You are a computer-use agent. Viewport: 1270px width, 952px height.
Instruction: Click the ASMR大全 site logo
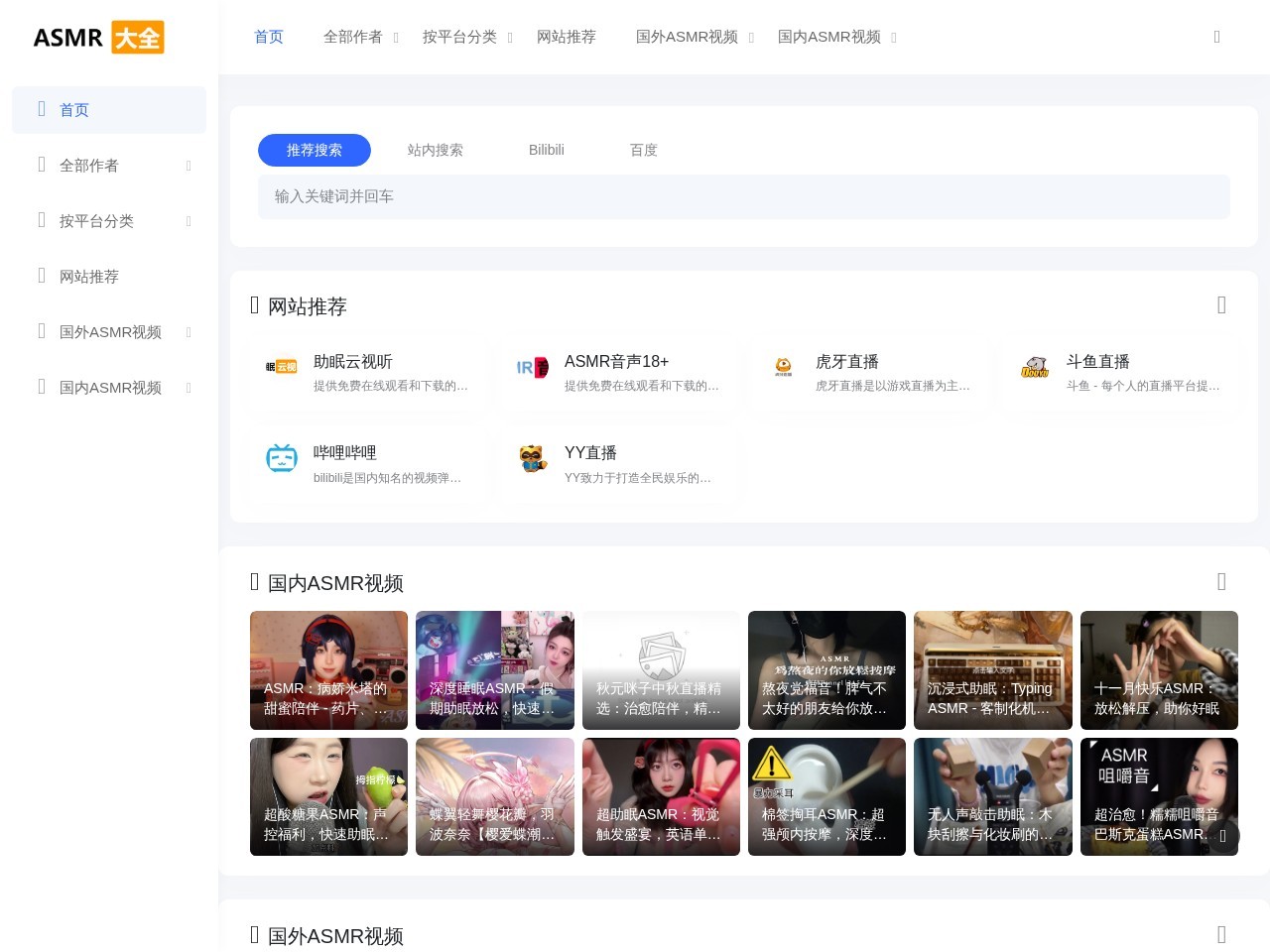pos(98,38)
